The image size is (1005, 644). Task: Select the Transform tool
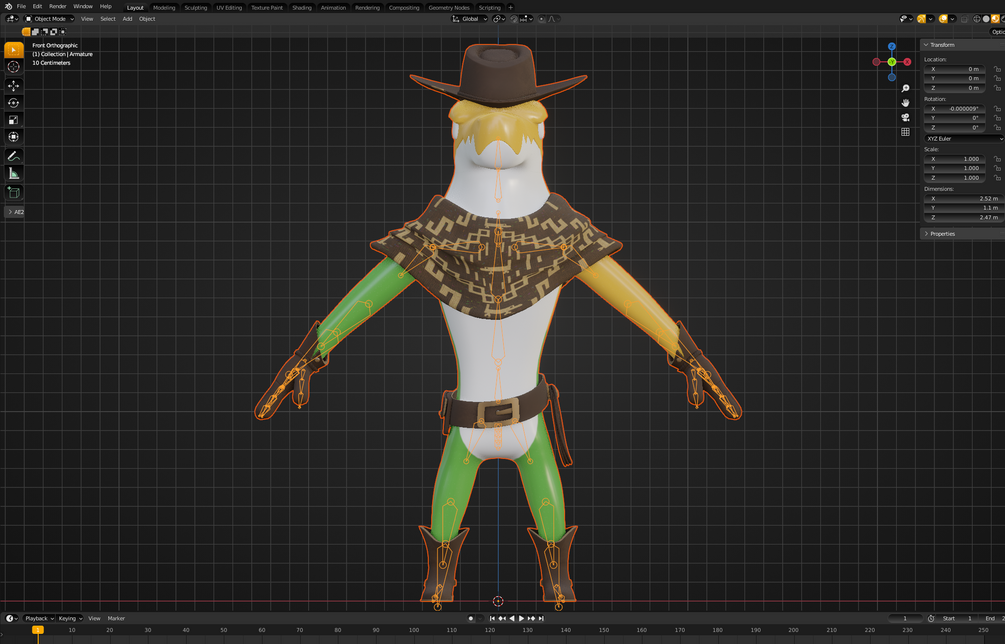13,136
